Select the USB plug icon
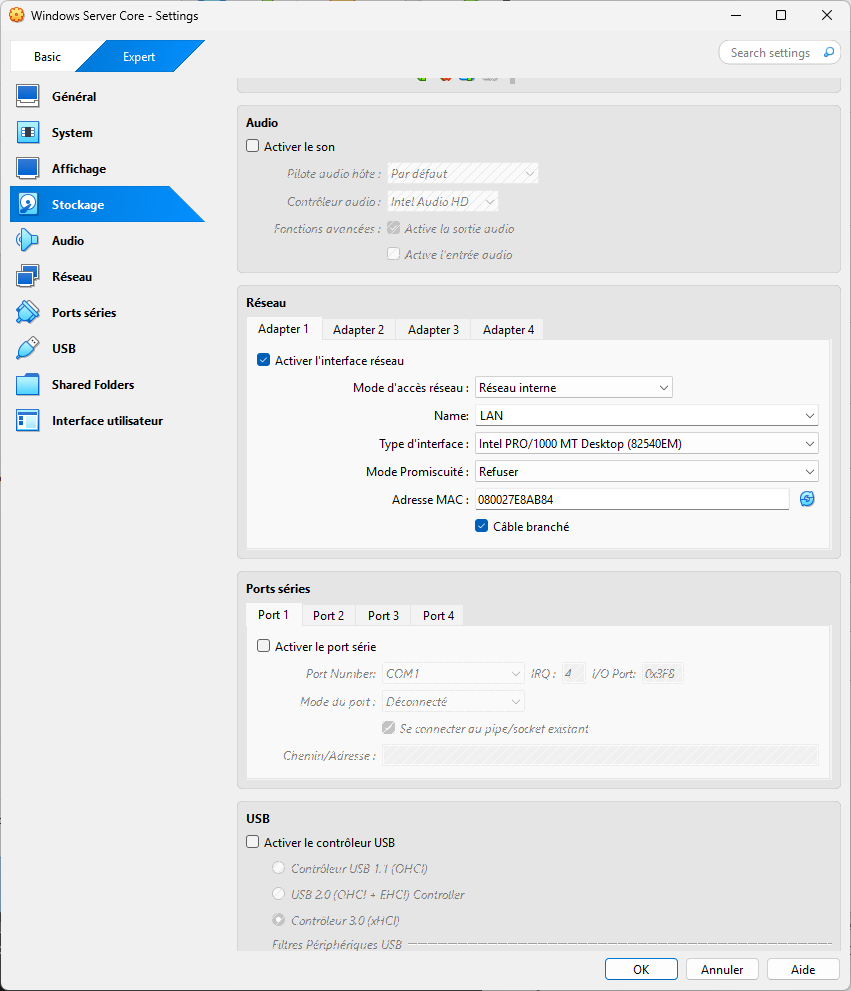The width and height of the screenshot is (851, 991). click(x=28, y=348)
